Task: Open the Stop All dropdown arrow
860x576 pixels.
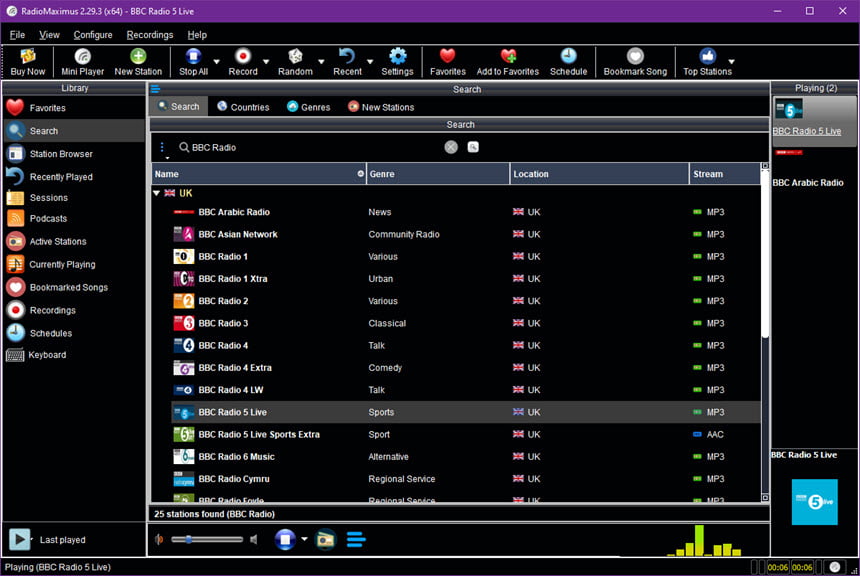Action: click(x=217, y=62)
